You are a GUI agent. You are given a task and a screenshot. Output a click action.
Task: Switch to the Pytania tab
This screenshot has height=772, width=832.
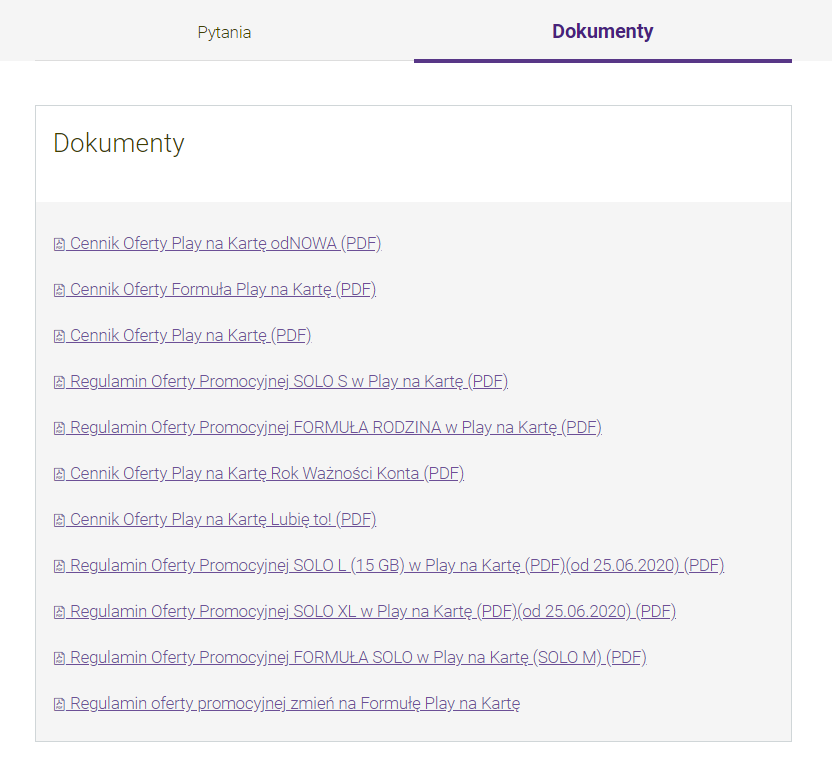[x=224, y=32]
